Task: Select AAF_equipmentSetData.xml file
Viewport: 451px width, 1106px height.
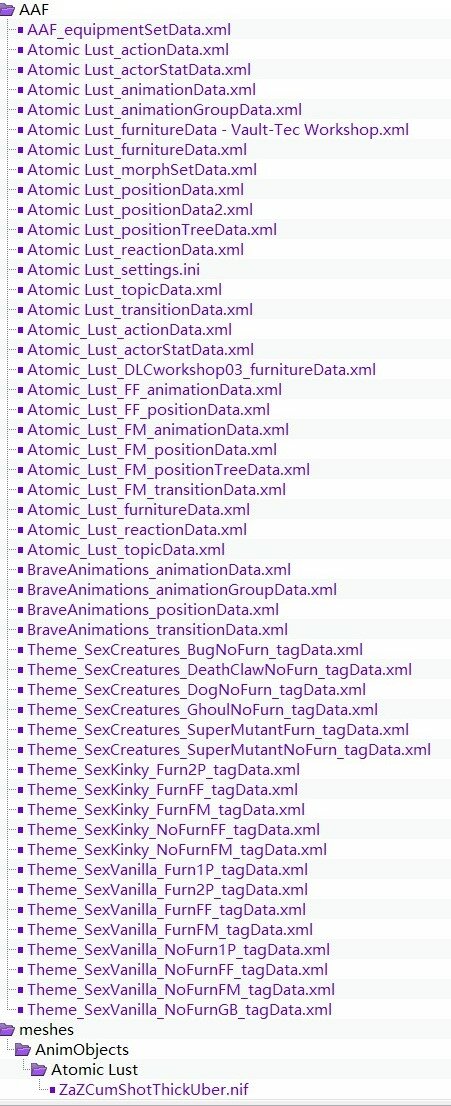Action: pyautogui.click(x=128, y=30)
